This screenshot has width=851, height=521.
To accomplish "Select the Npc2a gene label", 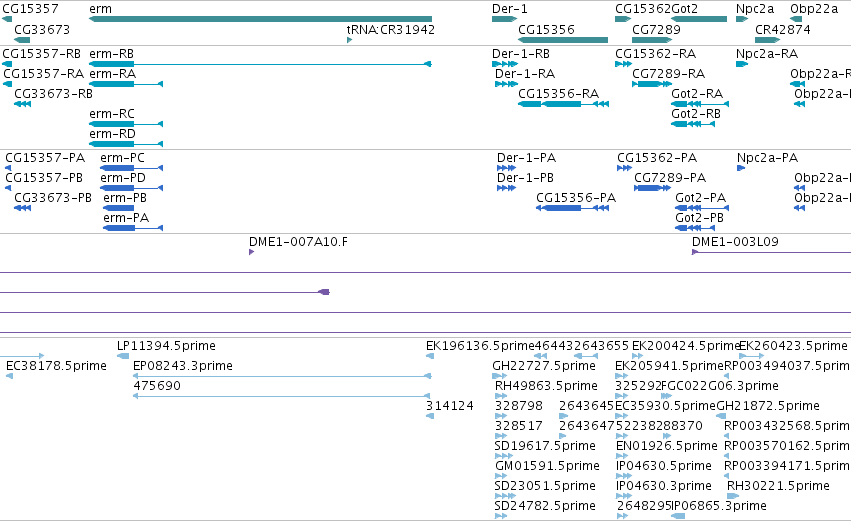I will 755,9.
